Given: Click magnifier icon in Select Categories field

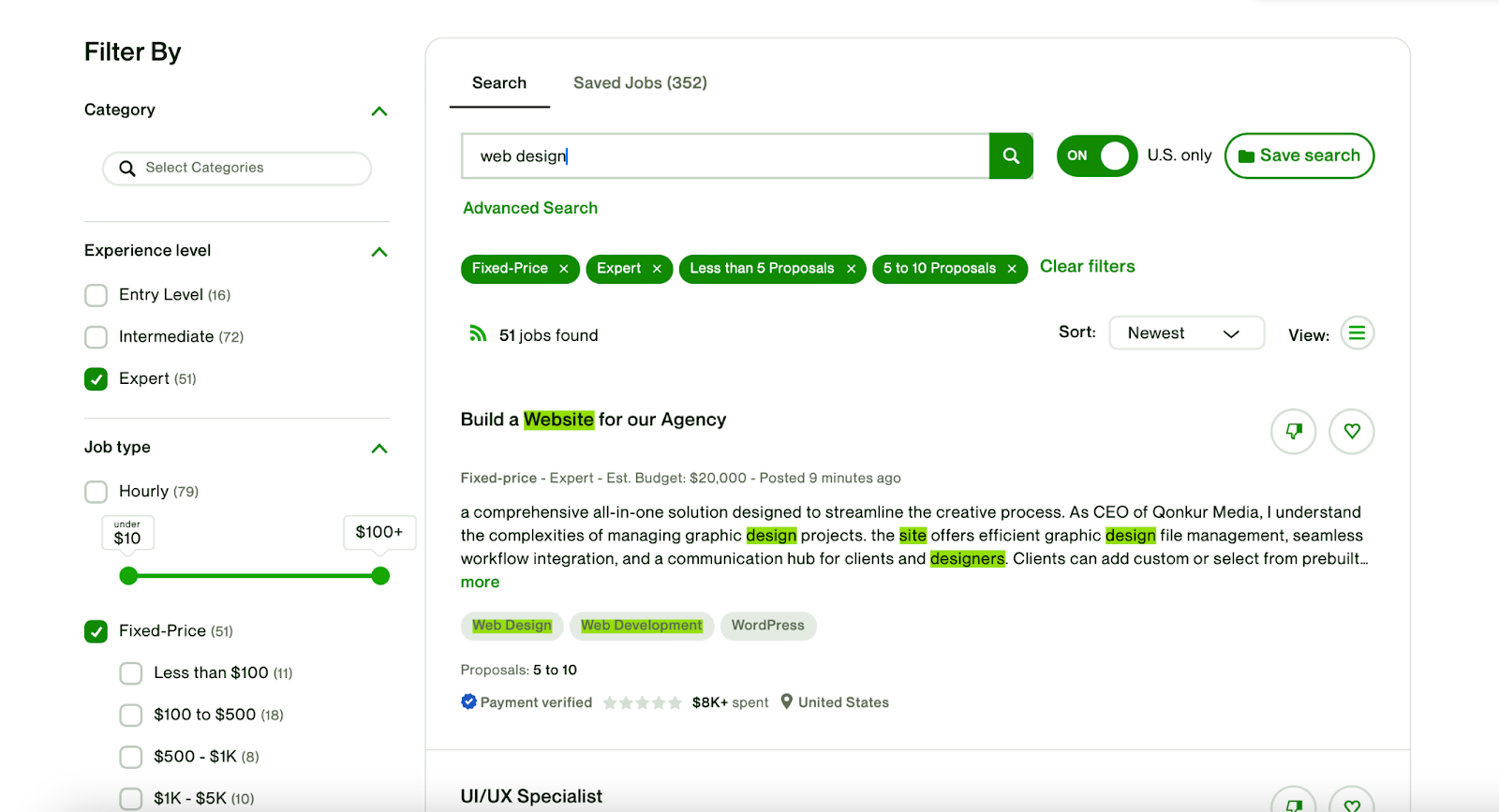Looking at the screenshot, I should 127,169.
